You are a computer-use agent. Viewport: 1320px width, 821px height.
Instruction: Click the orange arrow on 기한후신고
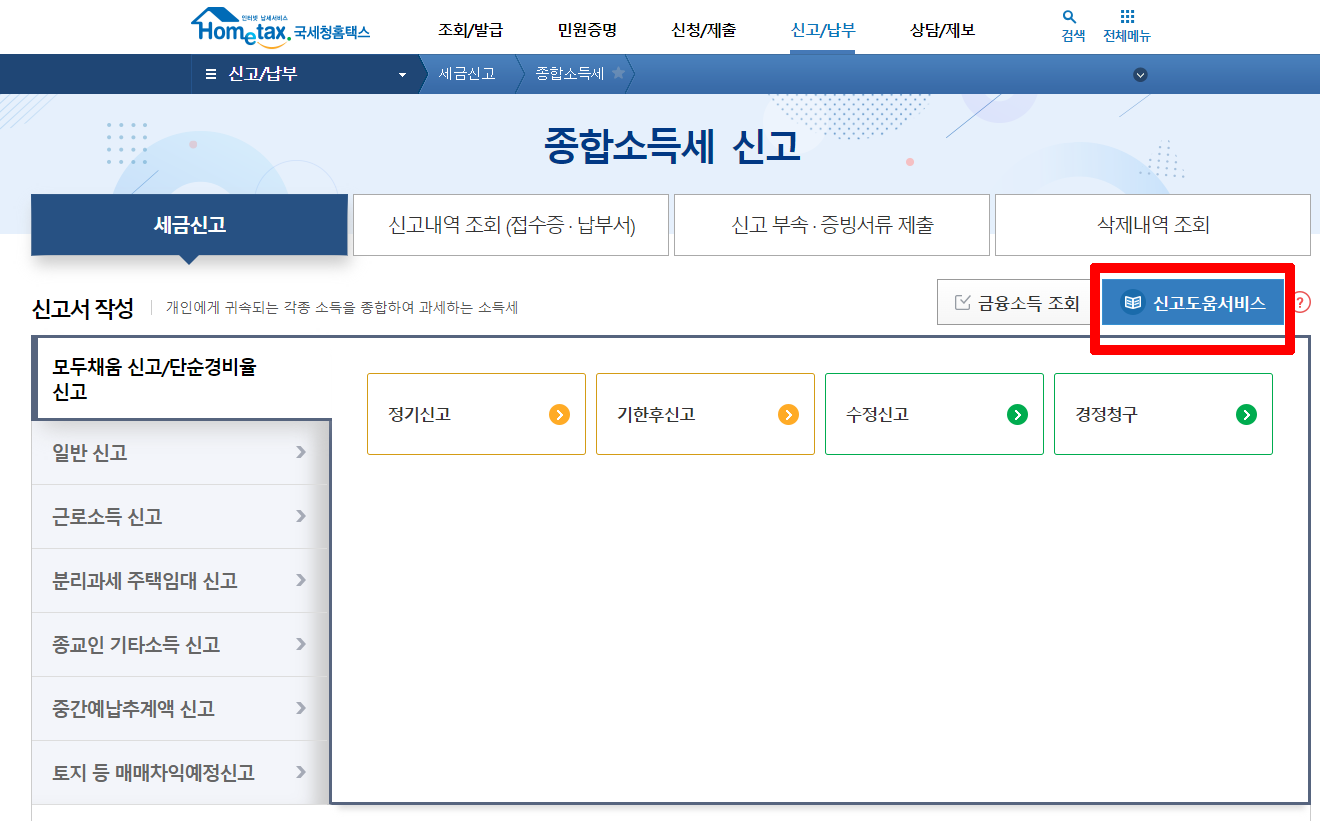pos(789,414)
